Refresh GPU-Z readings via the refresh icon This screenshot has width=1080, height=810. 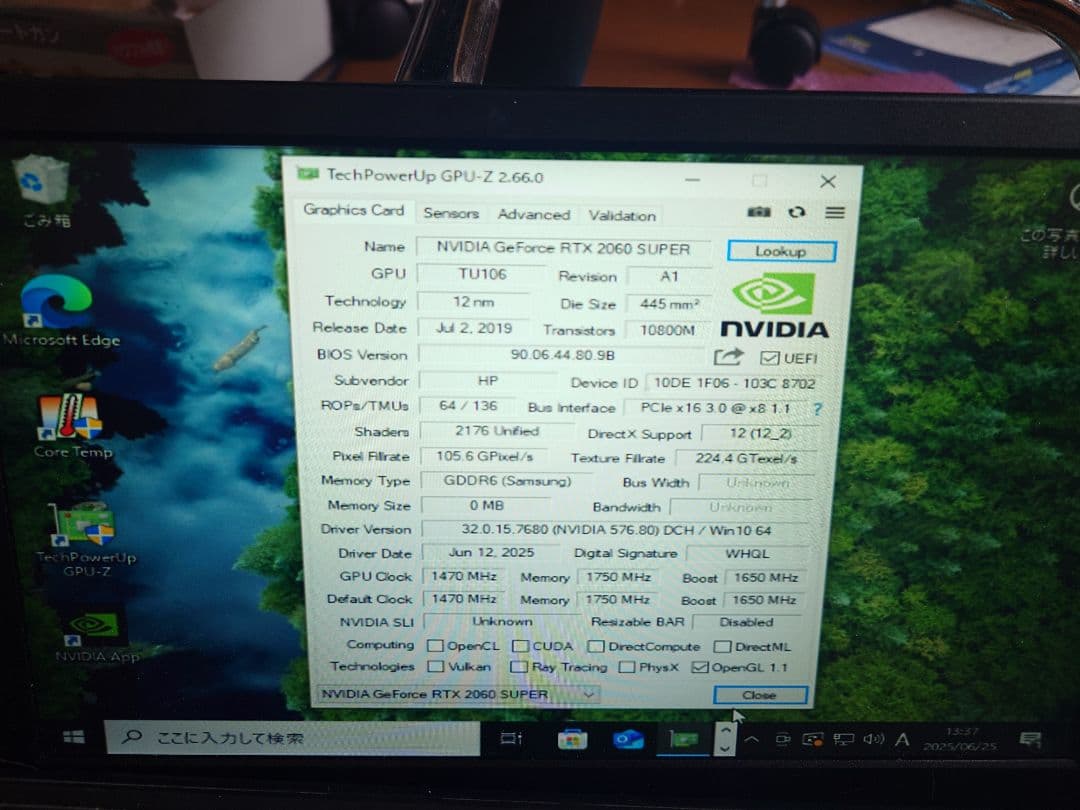pos(797,212)
